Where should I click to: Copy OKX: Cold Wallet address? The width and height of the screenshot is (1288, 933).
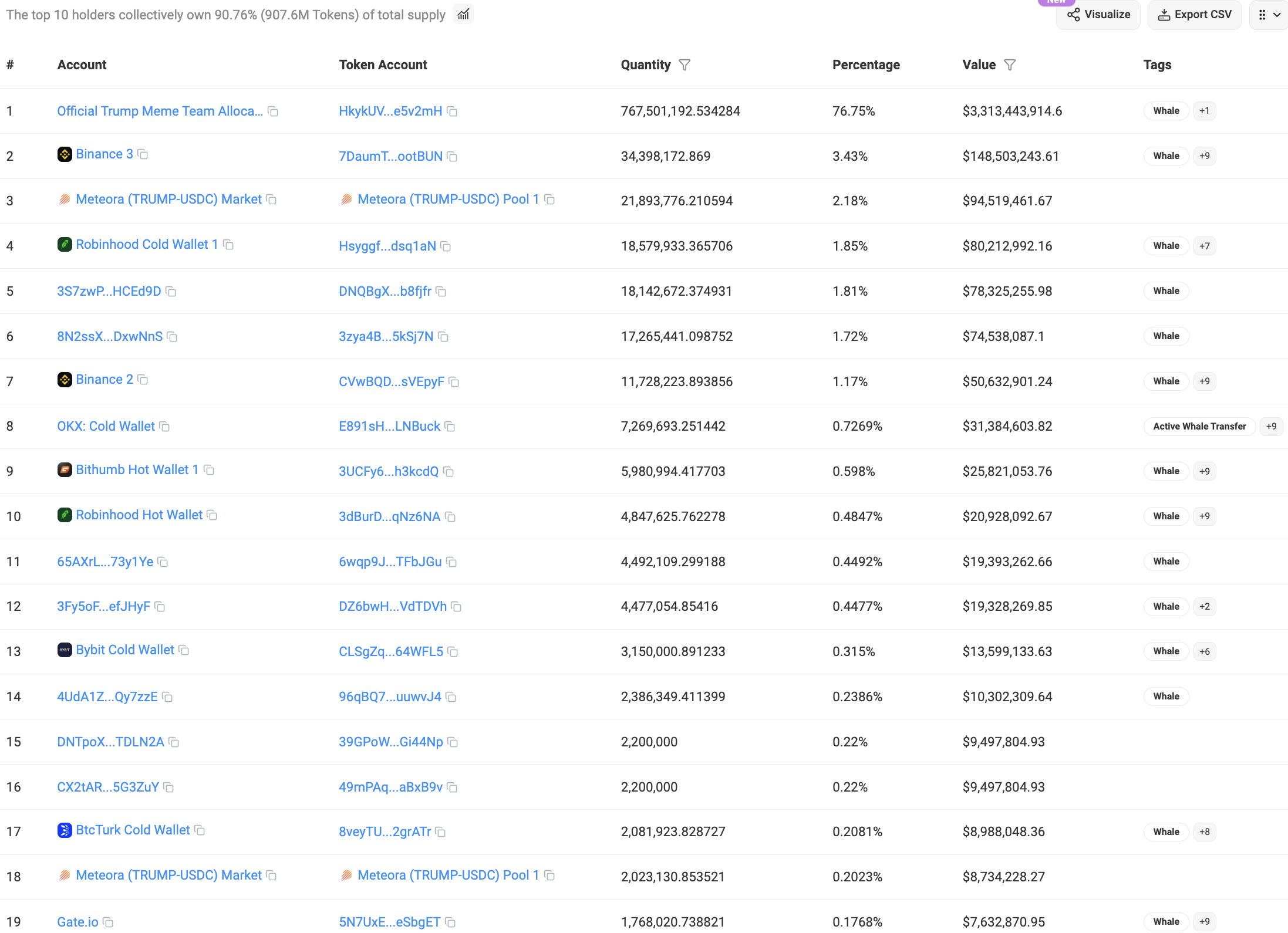pyautogui.click(x=164, y=427)
